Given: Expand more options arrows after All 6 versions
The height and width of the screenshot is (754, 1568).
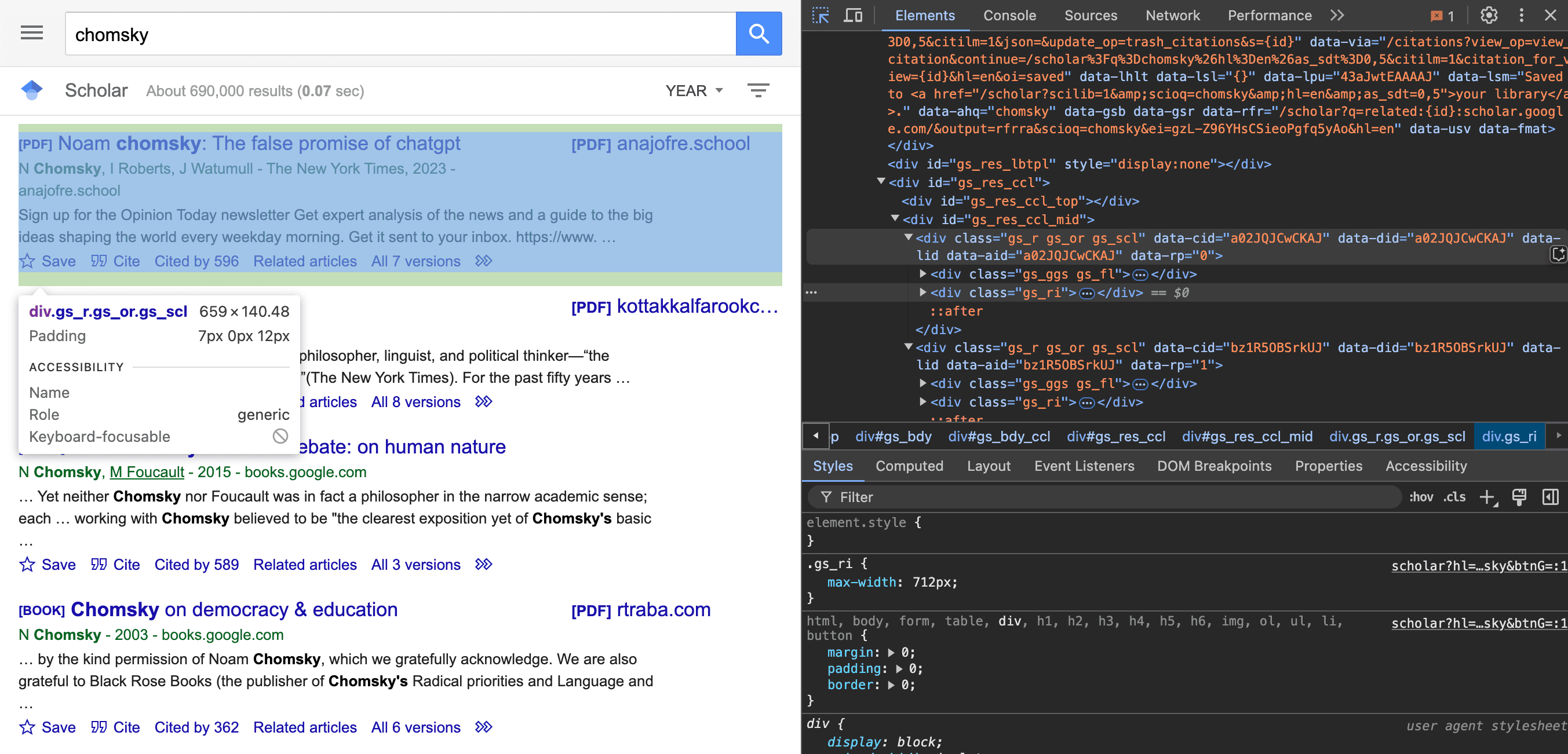Looking at the screenshot, I should (x=483, y=727).
